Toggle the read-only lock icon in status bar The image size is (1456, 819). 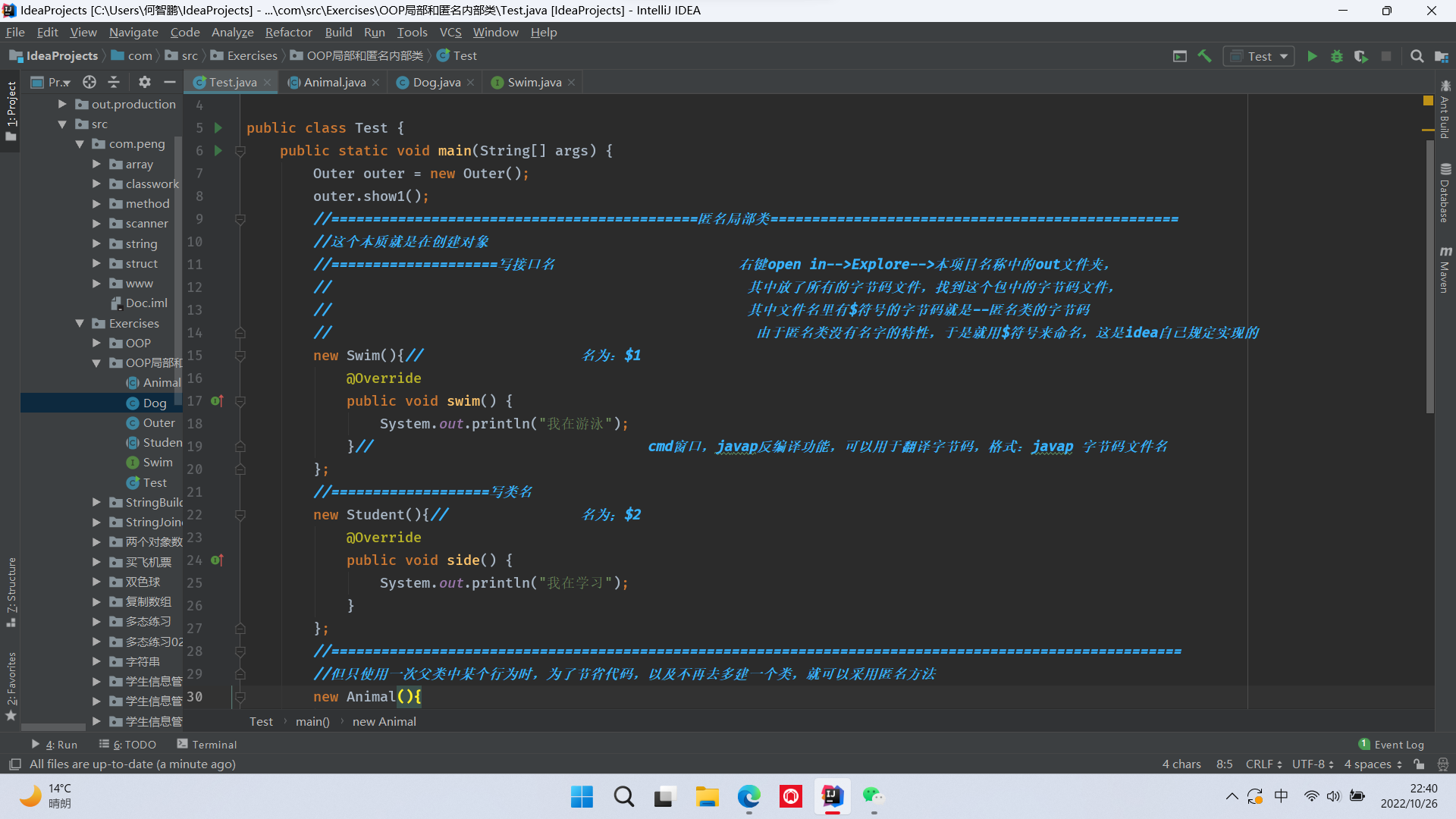pyautogui.click(x=1419, y=764)
